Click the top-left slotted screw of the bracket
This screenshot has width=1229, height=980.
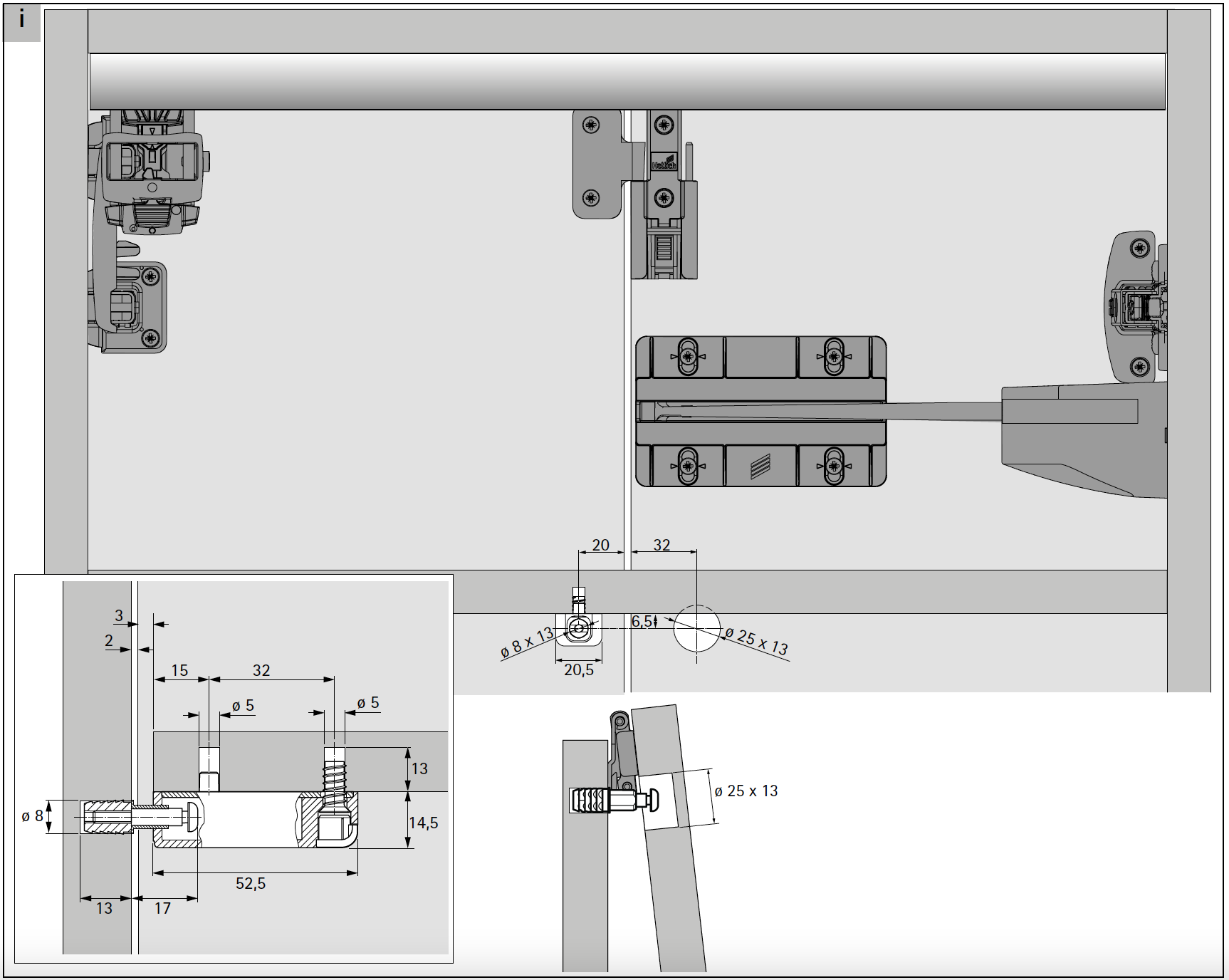687,356
